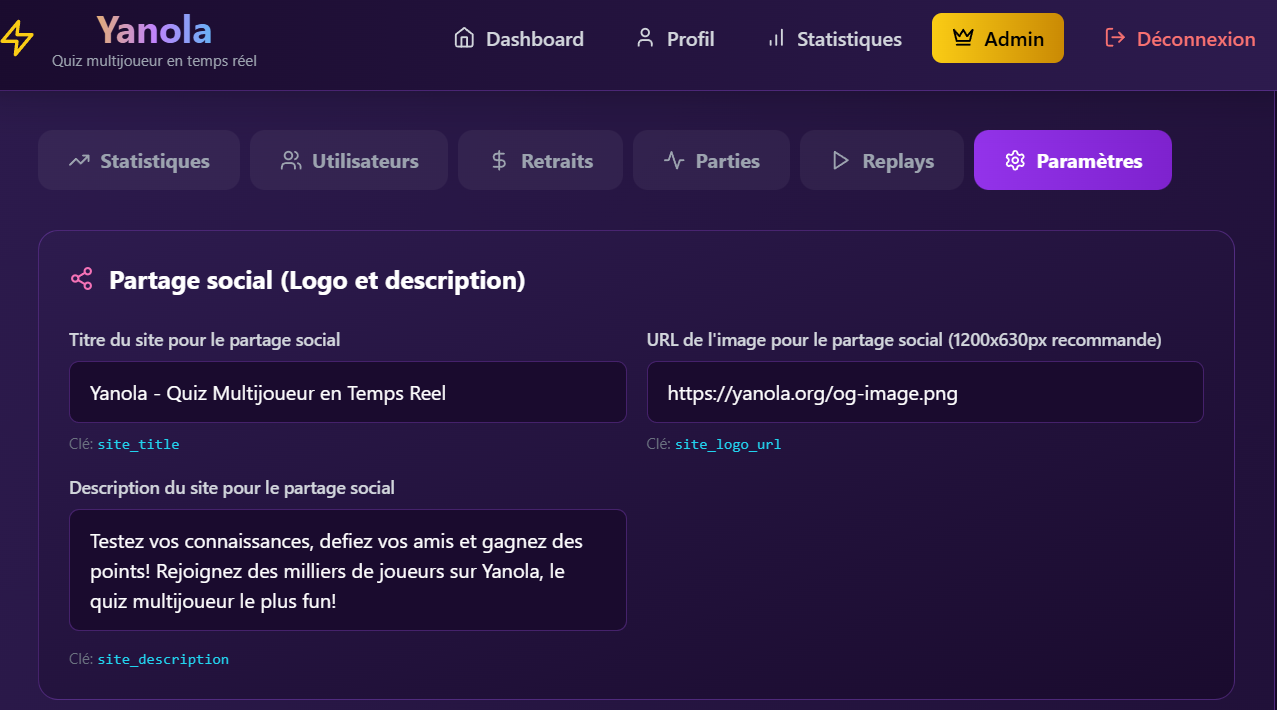Open the Statistiques admin tab
1277x710 pixels.
[x=139, y=161]
